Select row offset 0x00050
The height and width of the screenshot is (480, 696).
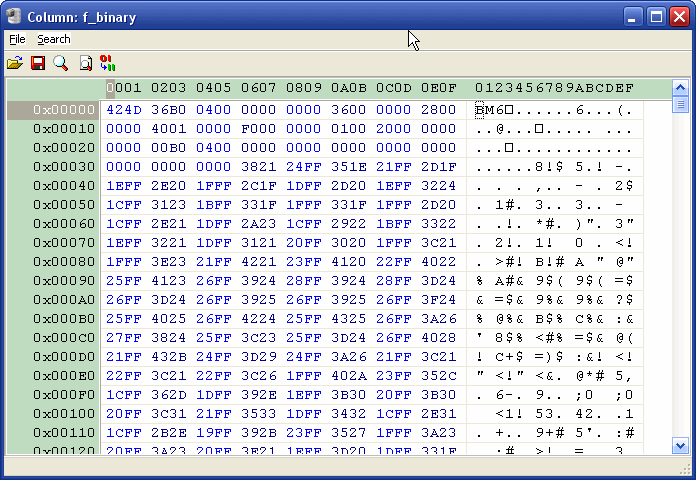point(64,205)
